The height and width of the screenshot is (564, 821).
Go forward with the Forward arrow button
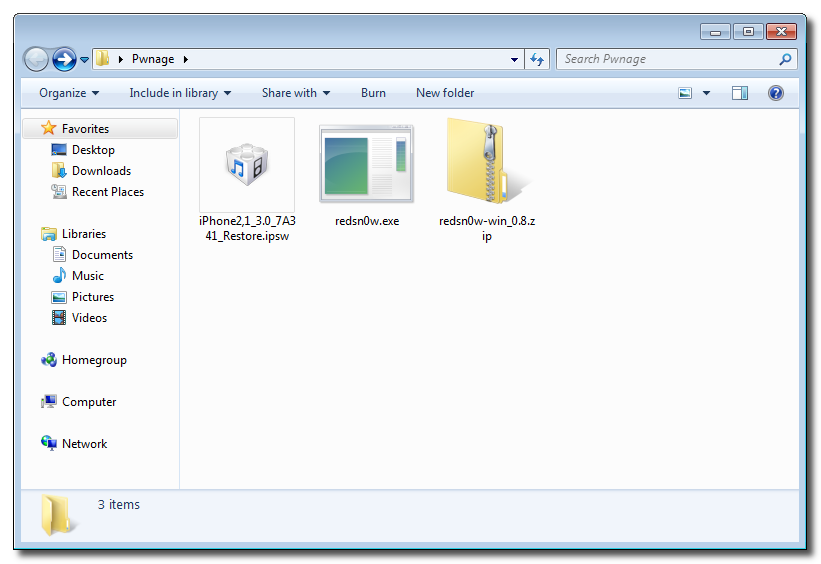pos(64,59)
